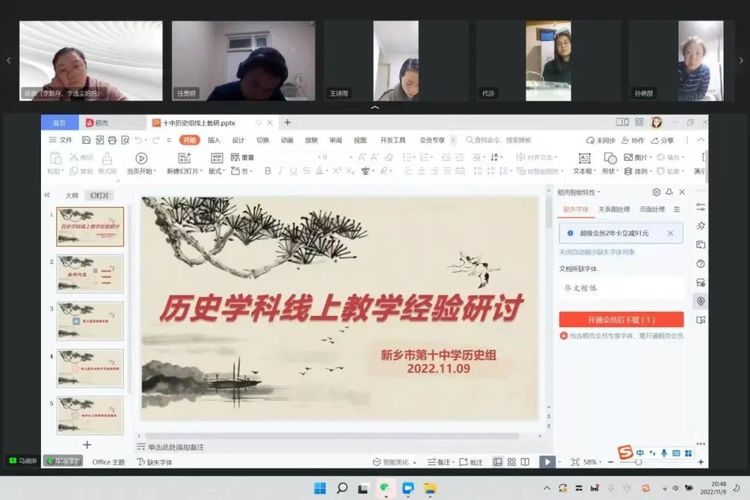Add a new slide with plus button
Image resolution: width=750 pixels, height=500 pixels.
(87, 445)
